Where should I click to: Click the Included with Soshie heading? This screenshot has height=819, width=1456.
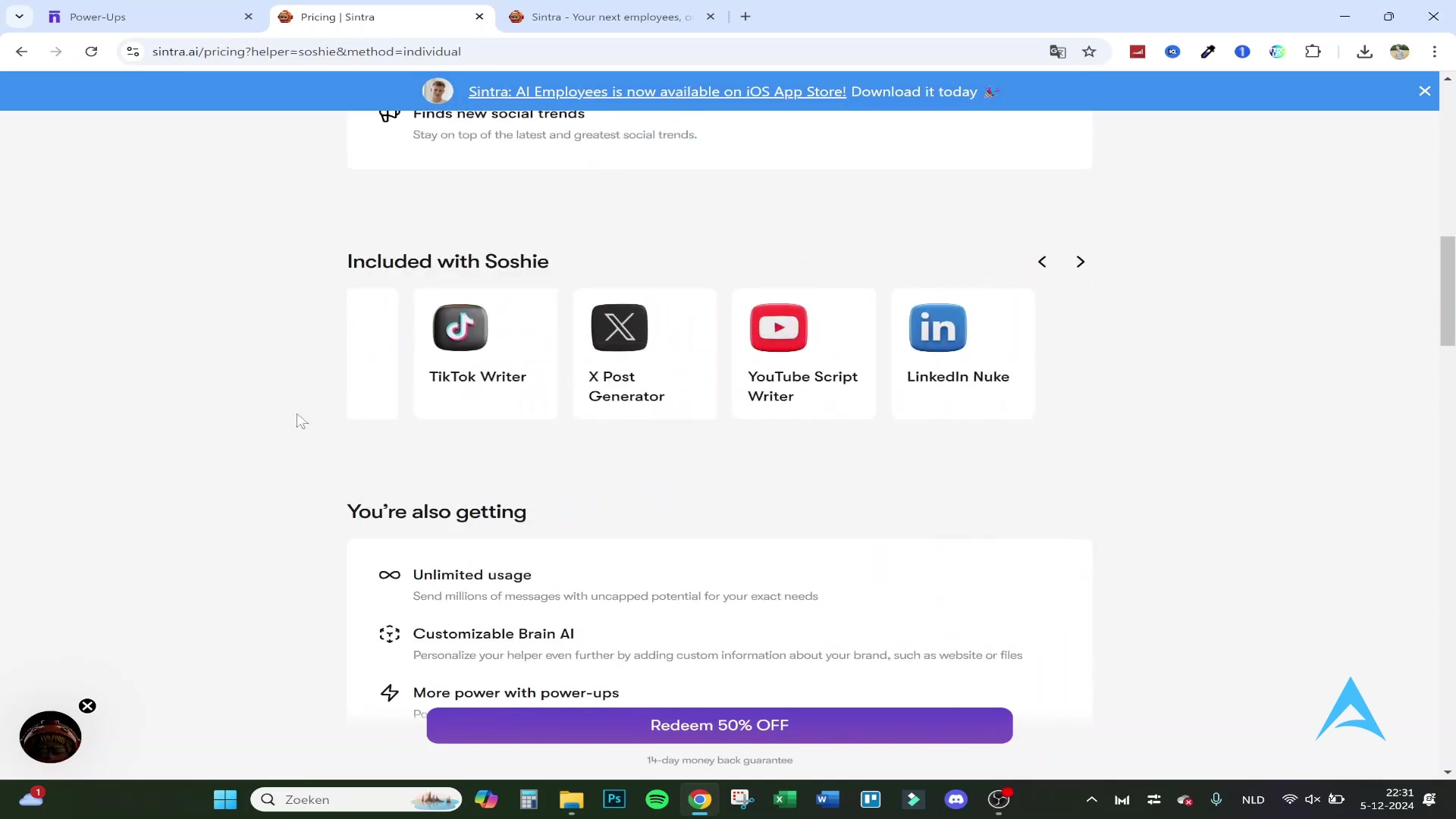click(x=447, y=262)
